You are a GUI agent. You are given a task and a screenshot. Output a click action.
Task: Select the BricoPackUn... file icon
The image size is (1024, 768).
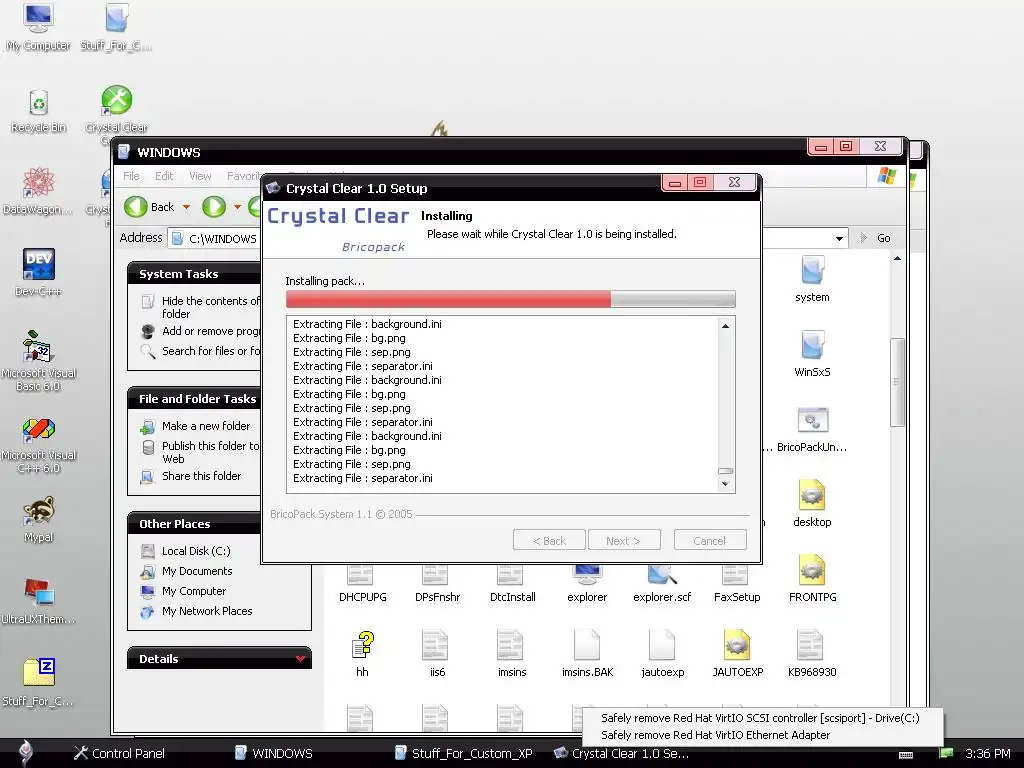click(x=812, y=429)
